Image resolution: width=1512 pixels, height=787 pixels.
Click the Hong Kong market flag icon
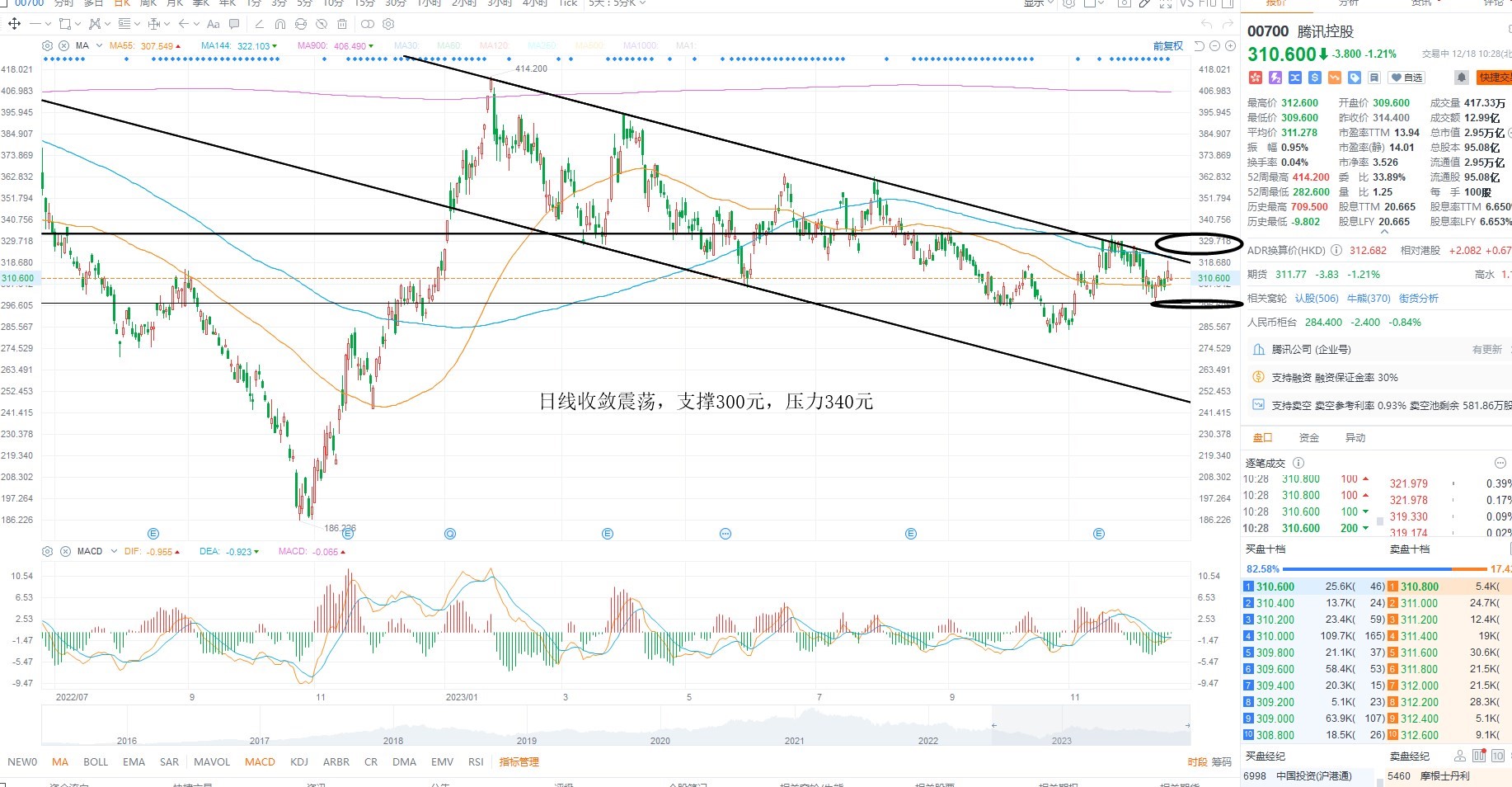[1256, 78]
